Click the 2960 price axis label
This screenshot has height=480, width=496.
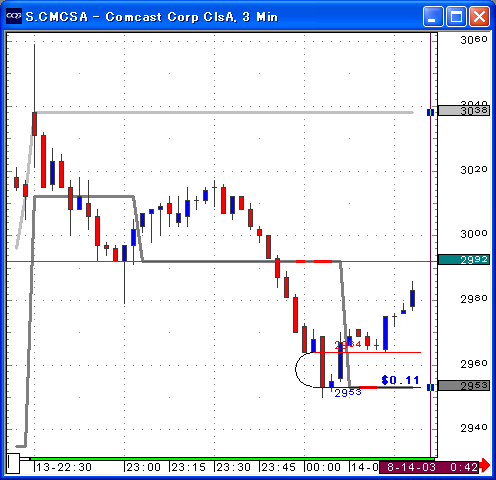[x=474, y=364]
